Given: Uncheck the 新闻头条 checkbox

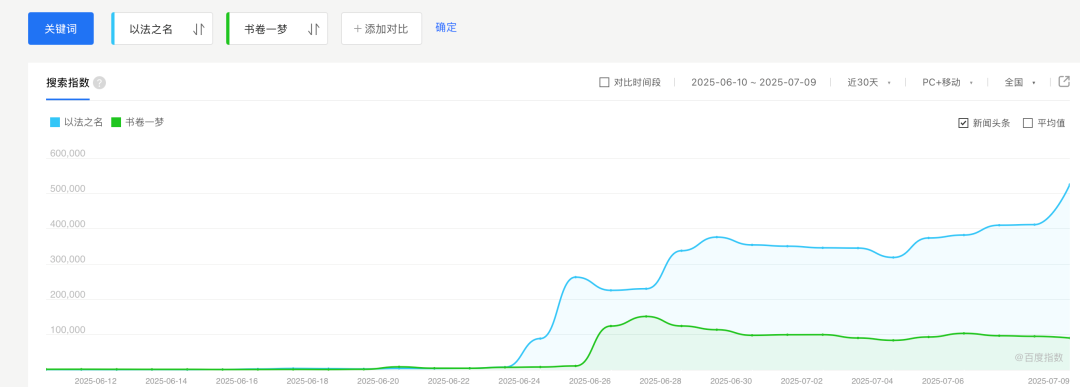Looking at the screenshot, I should (964, 123).
